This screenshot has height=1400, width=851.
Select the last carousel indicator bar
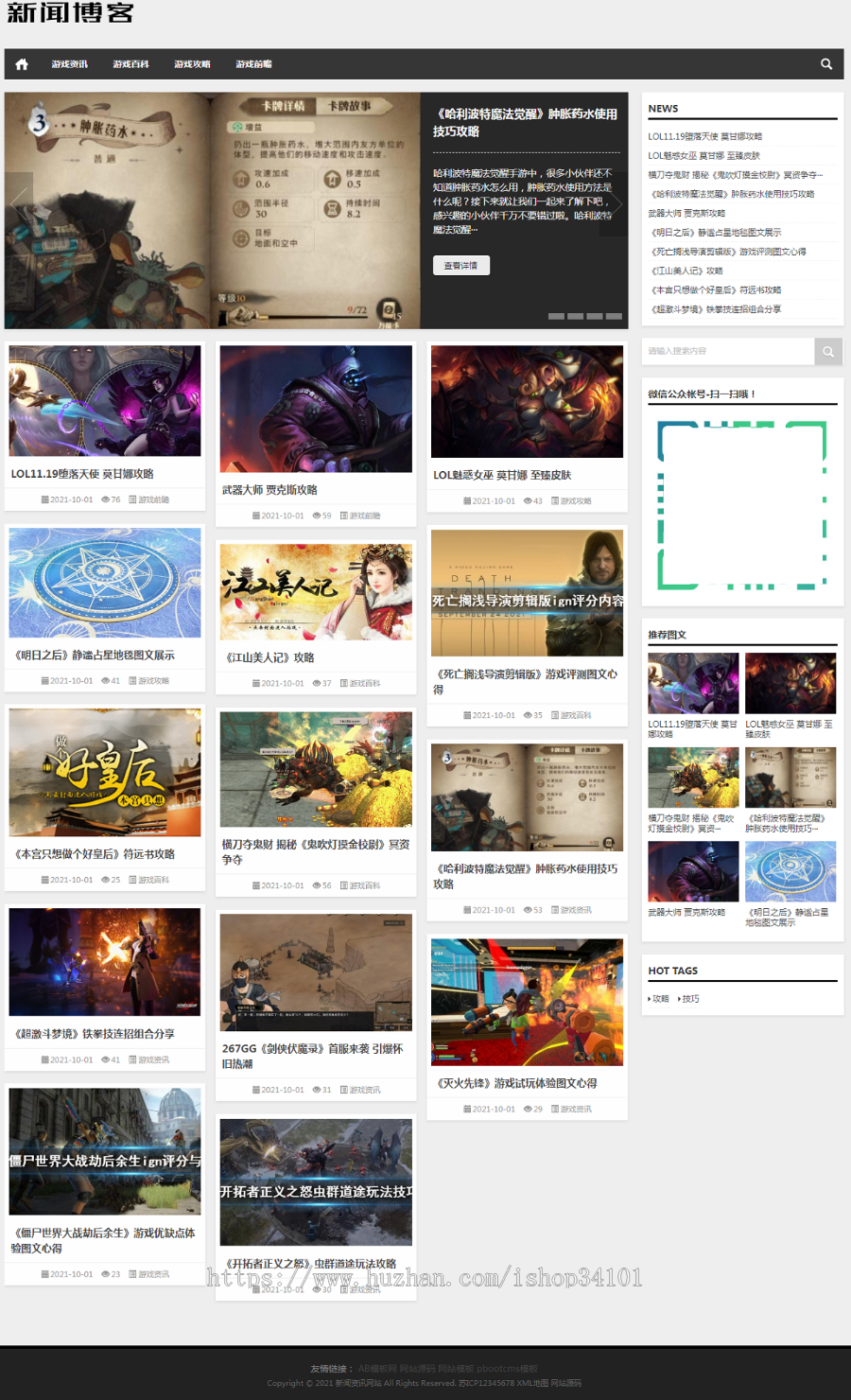coord(614,316)
